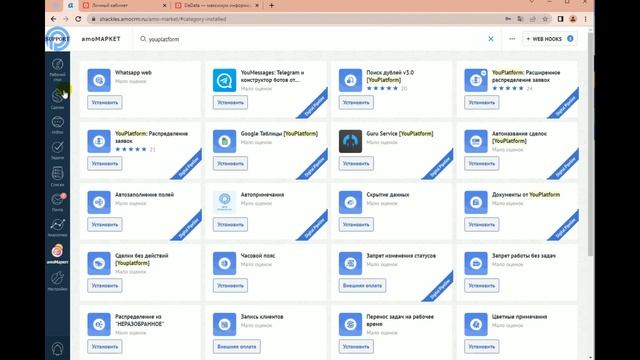Viewport: 640px width, 360px height.
Task: Click the Документы от YouPlatform app icon
Action: [476, 202]
